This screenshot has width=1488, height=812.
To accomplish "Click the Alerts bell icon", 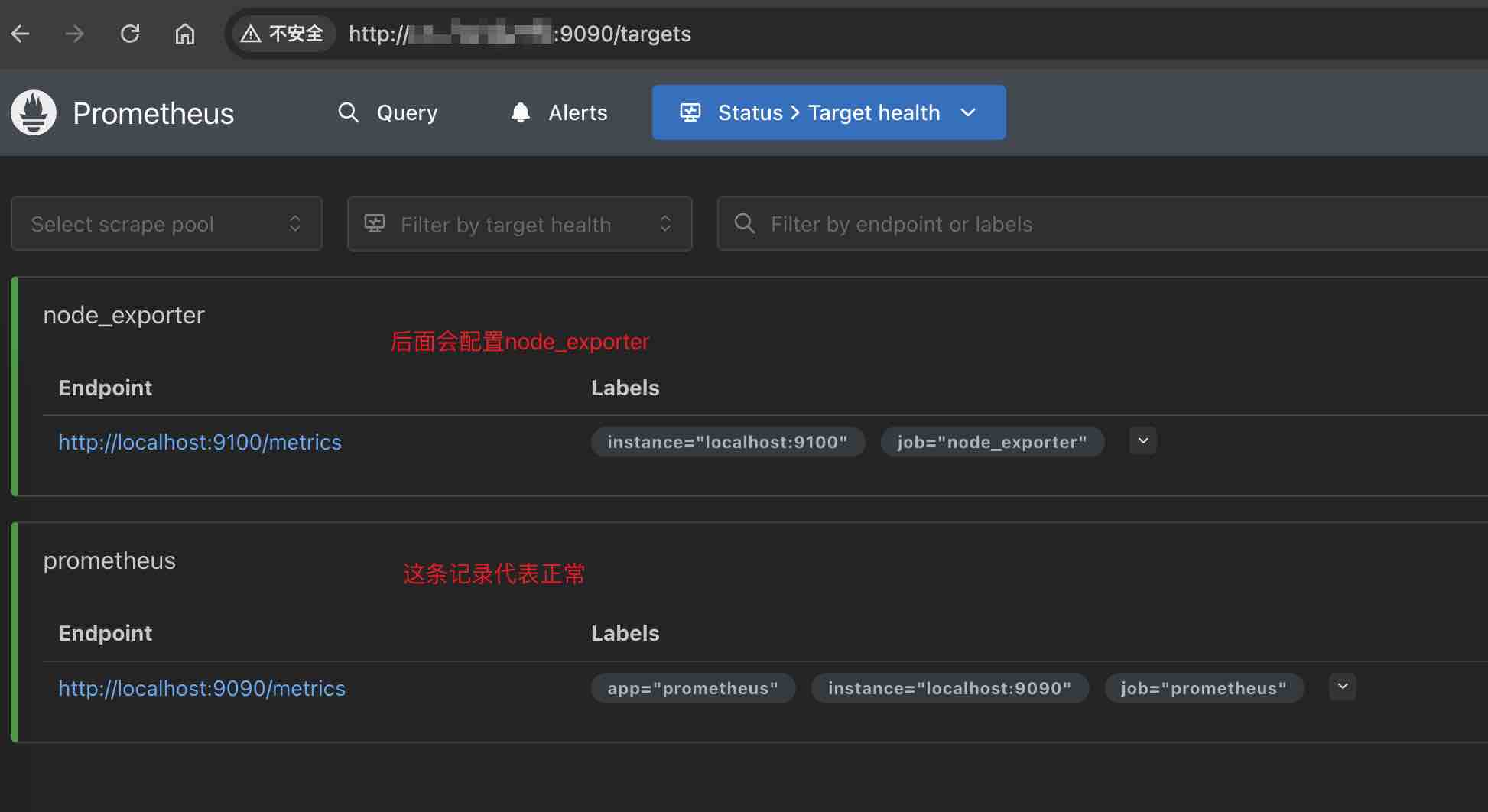I will pyautogui.click(x=521, y=112).
